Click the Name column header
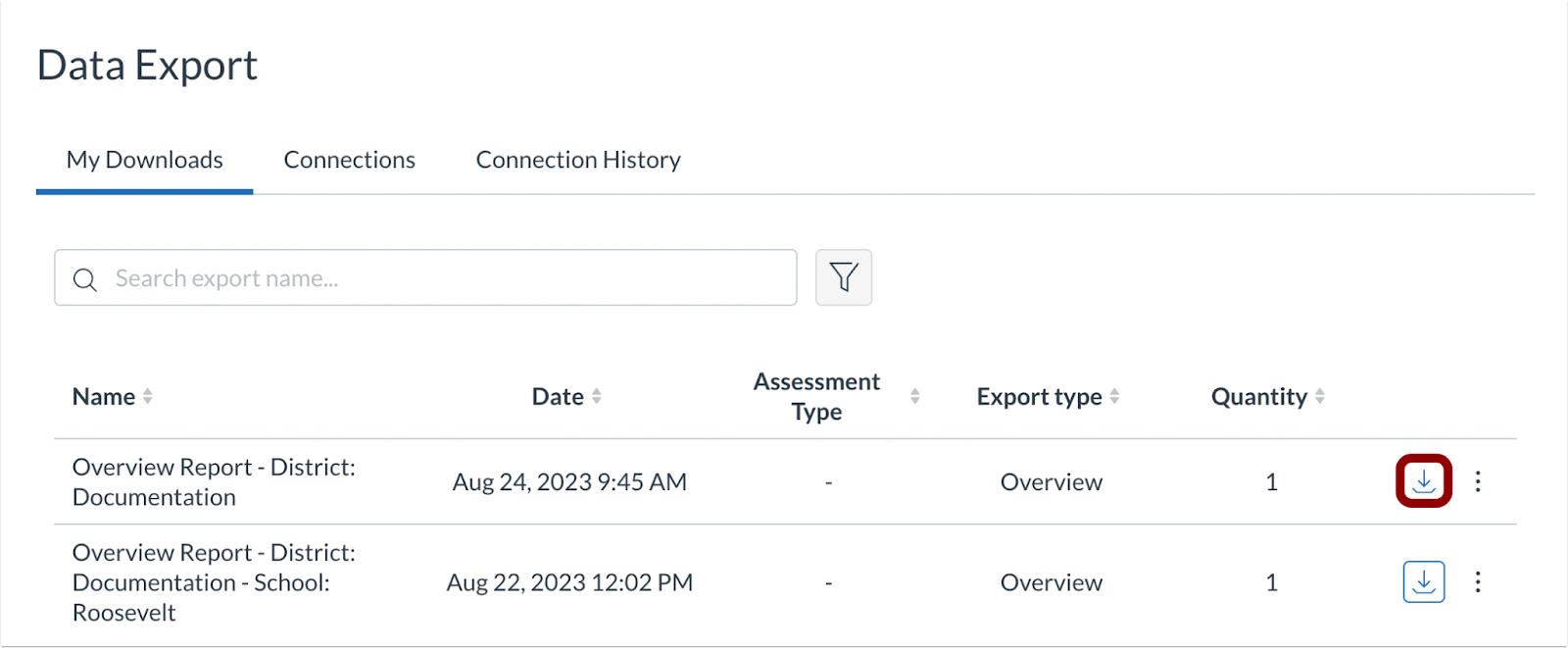The height and width of the screenshot is (648, 1568). (104, 397)
